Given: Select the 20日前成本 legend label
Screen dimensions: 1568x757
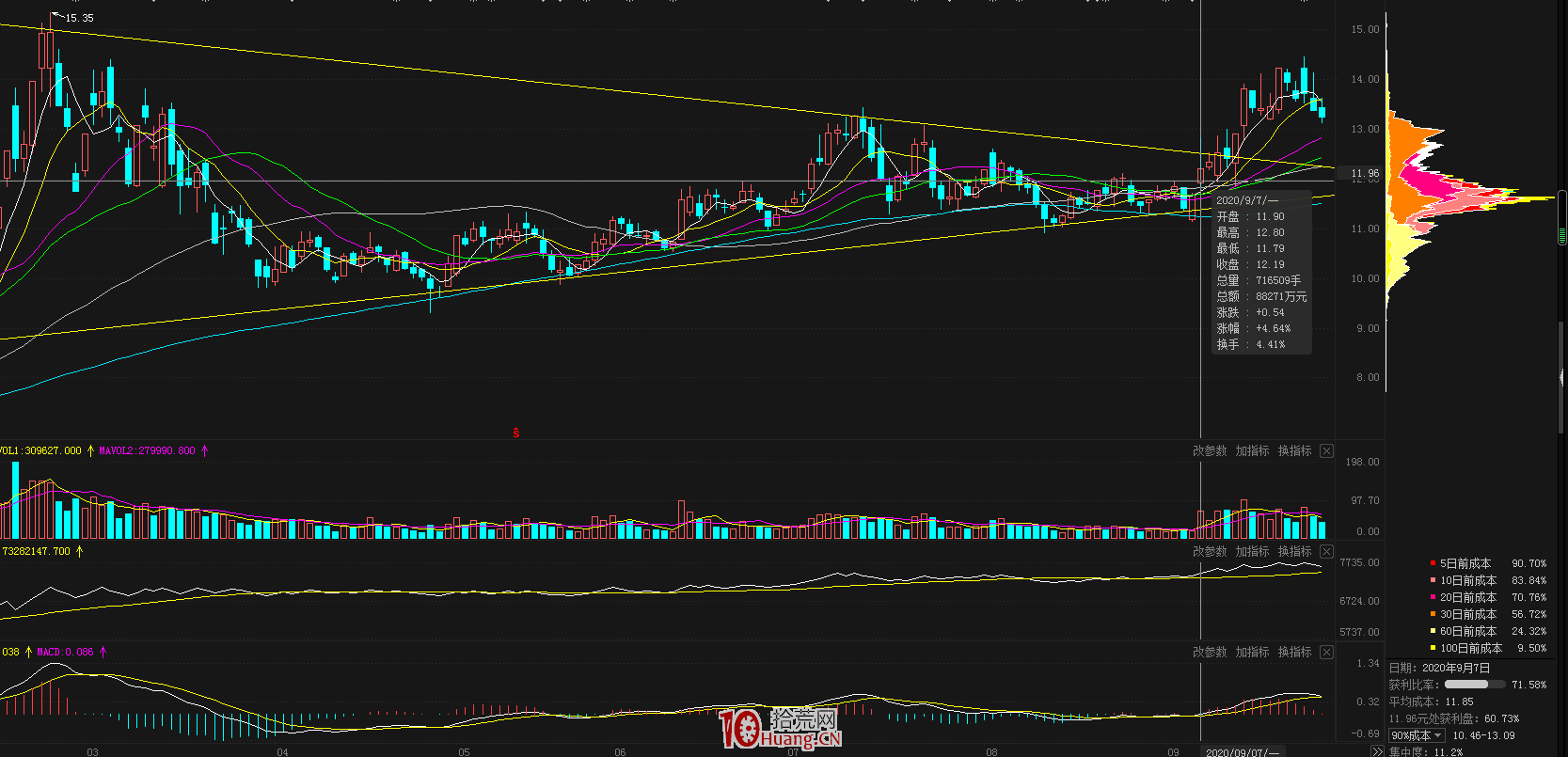Looking at the screenshot, I should click(x=1468, y=598).
